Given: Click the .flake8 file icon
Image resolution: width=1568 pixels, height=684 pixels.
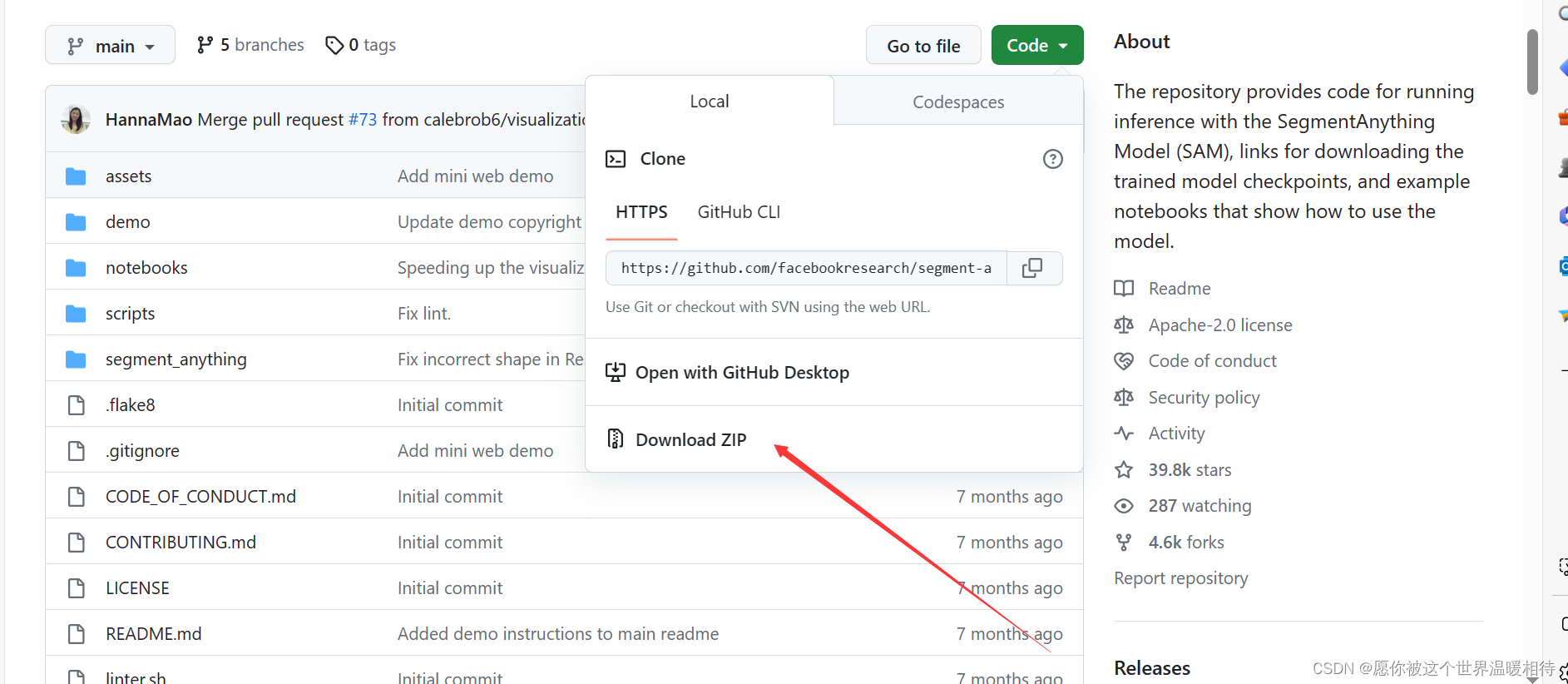Looking at the screenshot, I should (x=76, y=405).
